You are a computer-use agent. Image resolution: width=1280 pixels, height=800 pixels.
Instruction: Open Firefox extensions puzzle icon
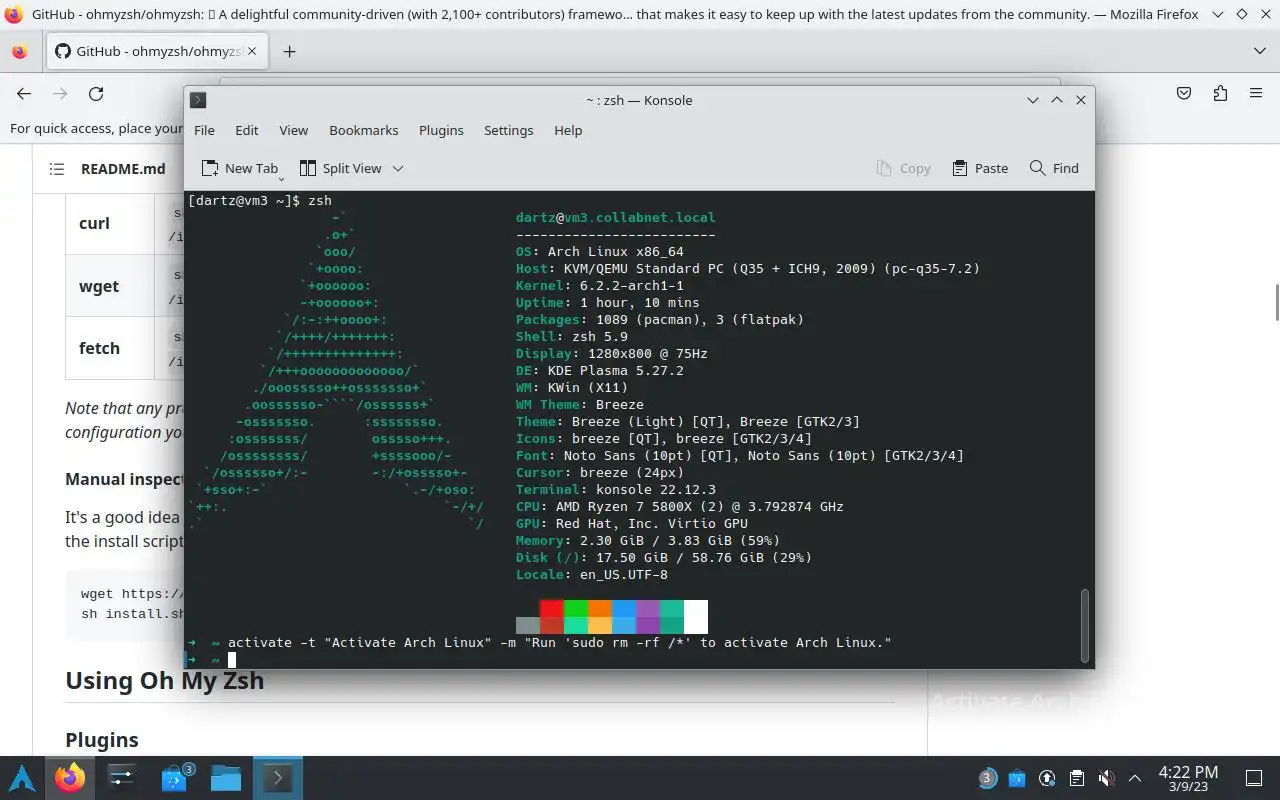tap(1220, 93)
